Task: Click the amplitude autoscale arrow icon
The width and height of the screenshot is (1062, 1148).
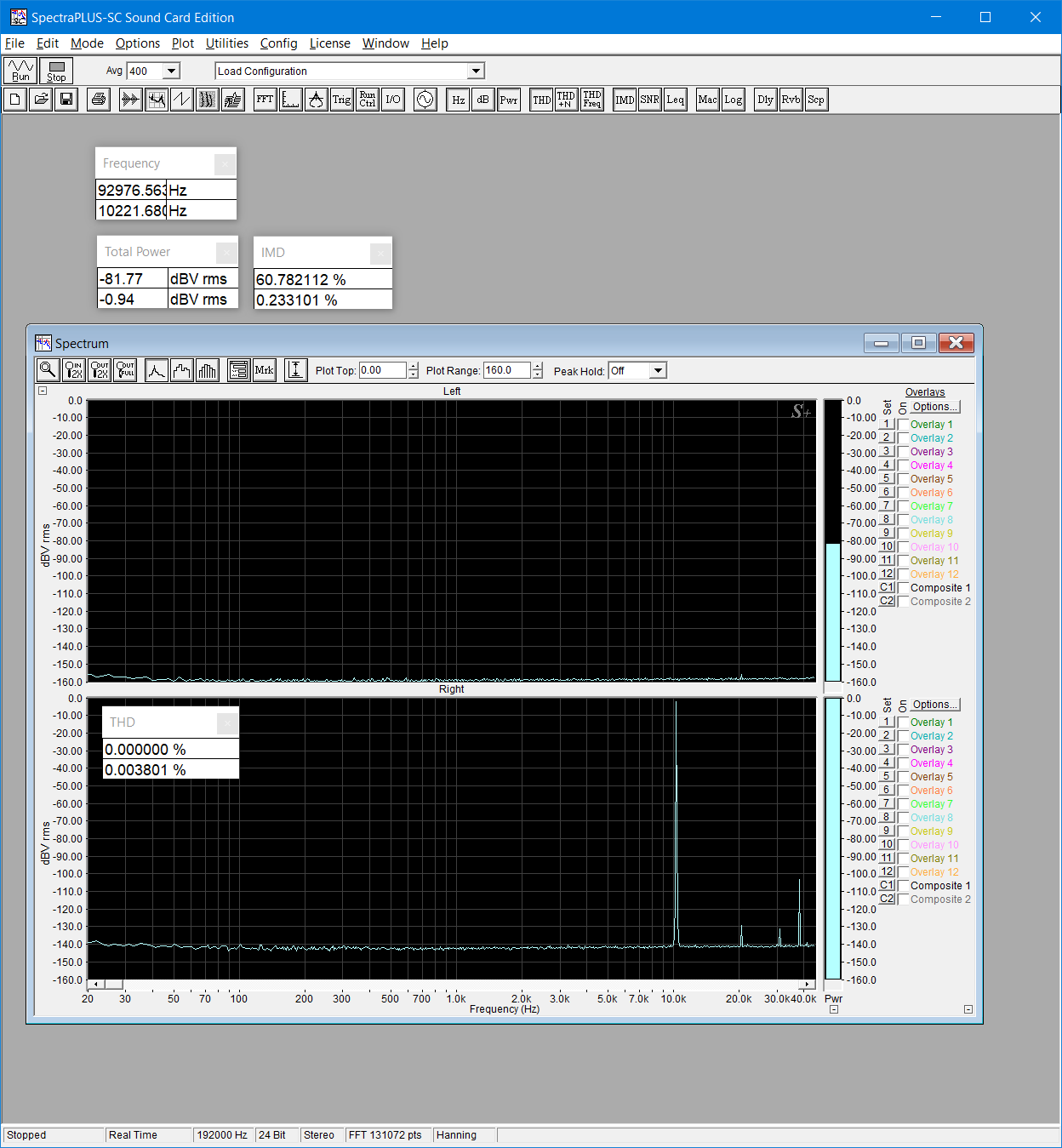Action: (295, 370)
